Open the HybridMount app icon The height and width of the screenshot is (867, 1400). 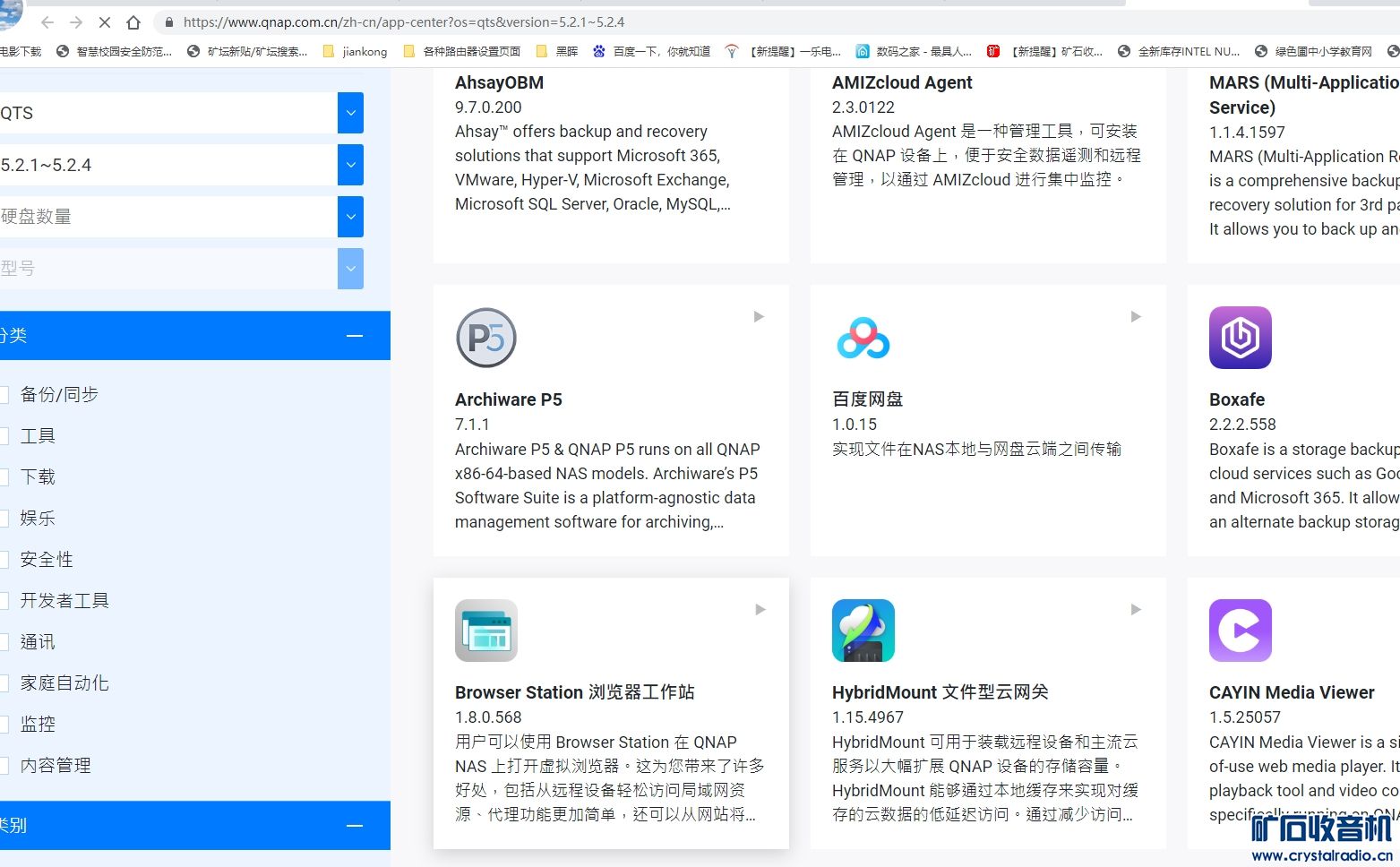[863, 631]
